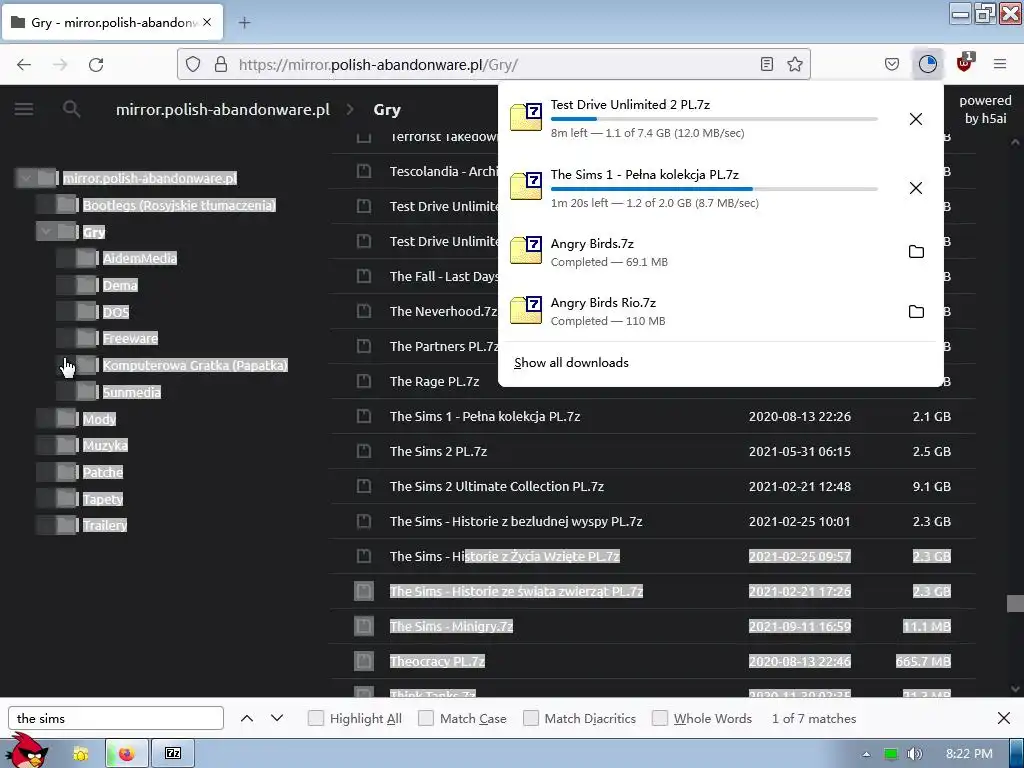
Task: Tick the checkbox beside The Sims 2 PL.7z
Action: point(364,451)
